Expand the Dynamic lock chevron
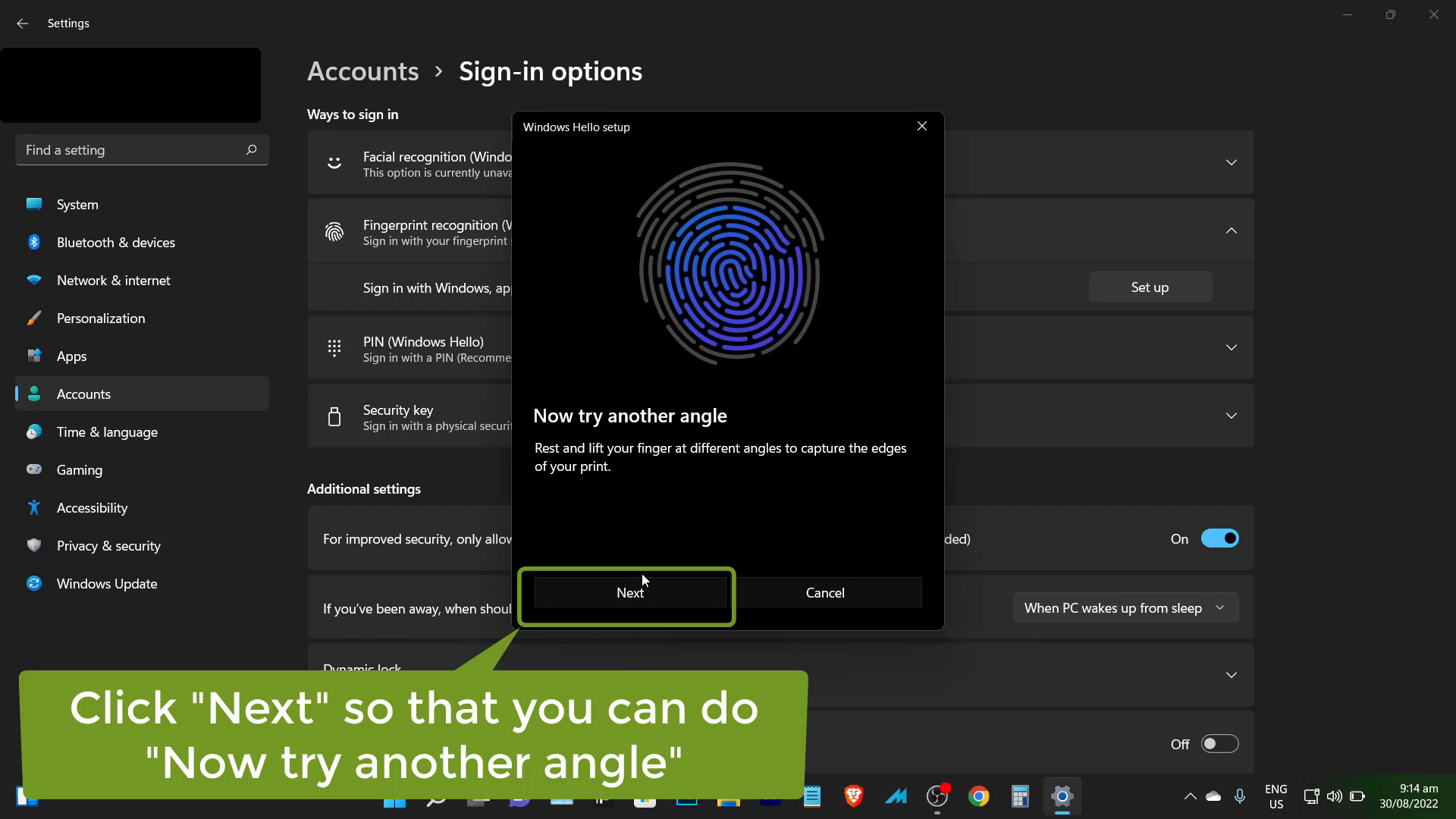The image size is (1456, 819). [1232, 675]
